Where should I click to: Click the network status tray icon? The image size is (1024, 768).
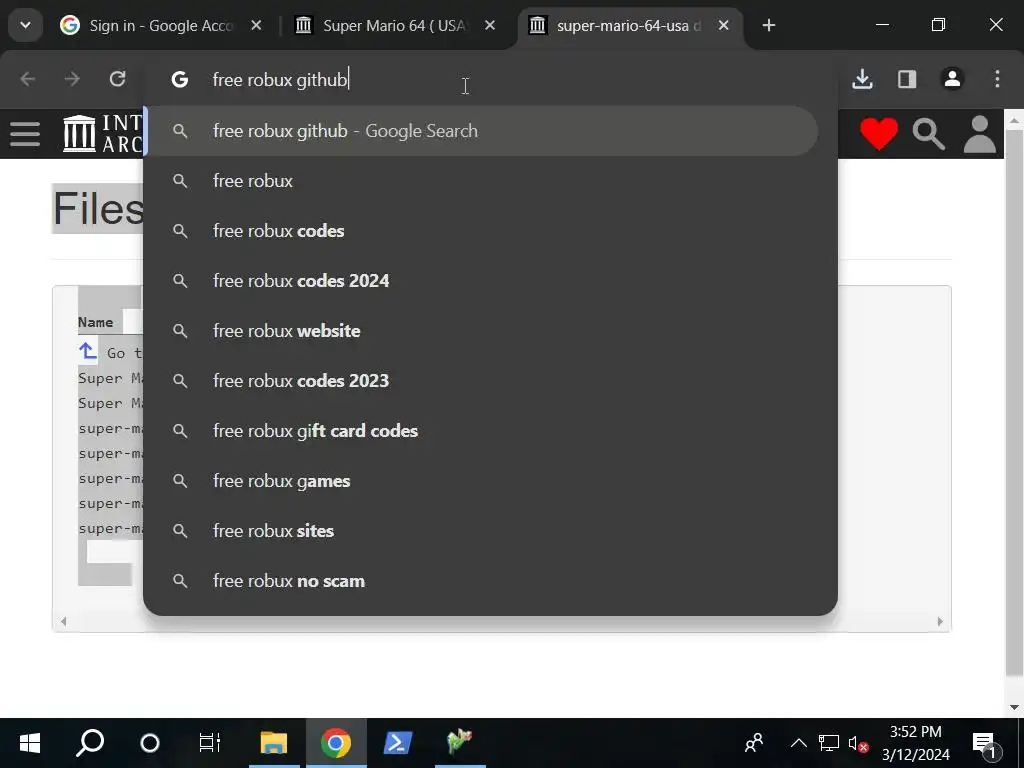[828, 743]
